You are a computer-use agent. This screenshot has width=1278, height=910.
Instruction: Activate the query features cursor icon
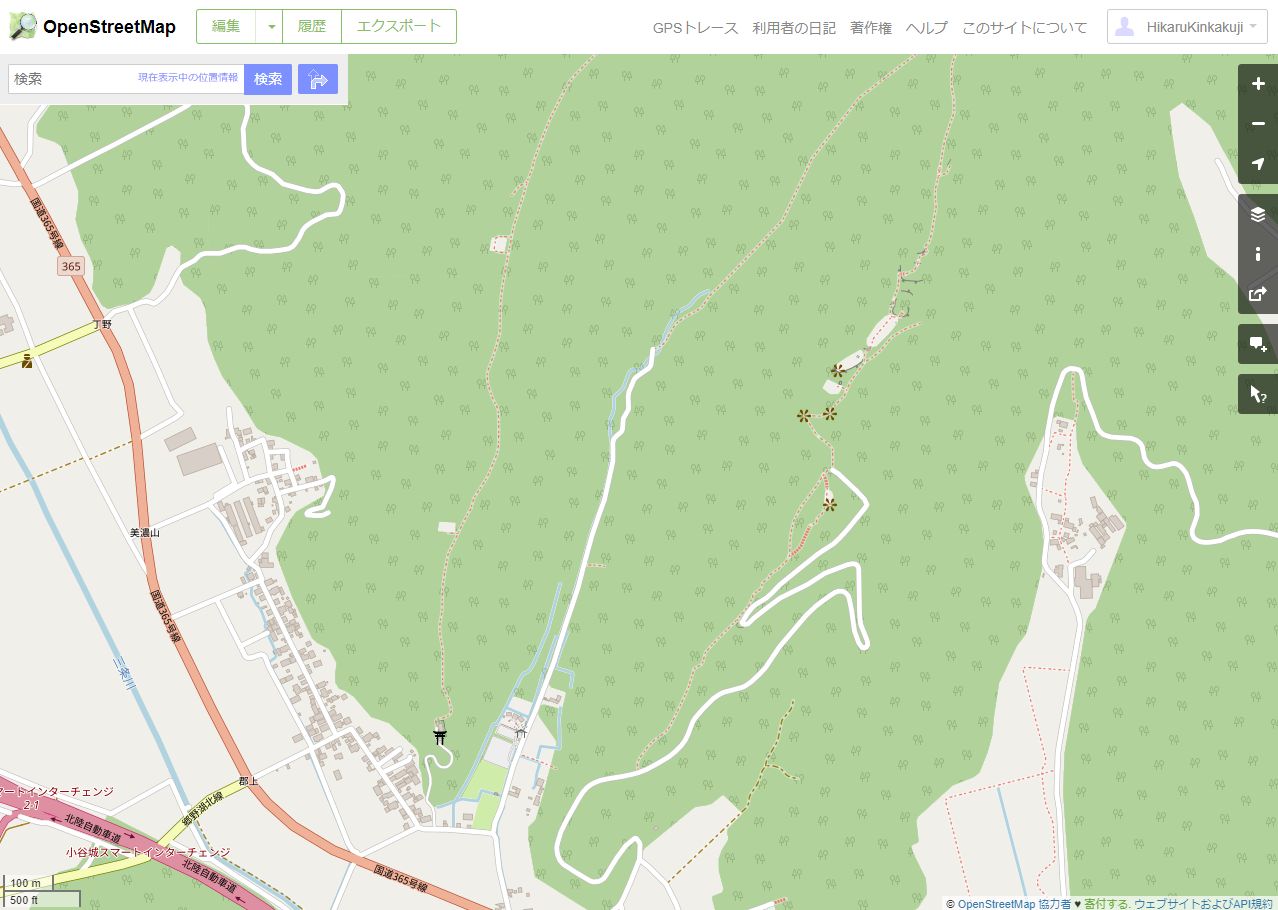(x=1258, y=394)
